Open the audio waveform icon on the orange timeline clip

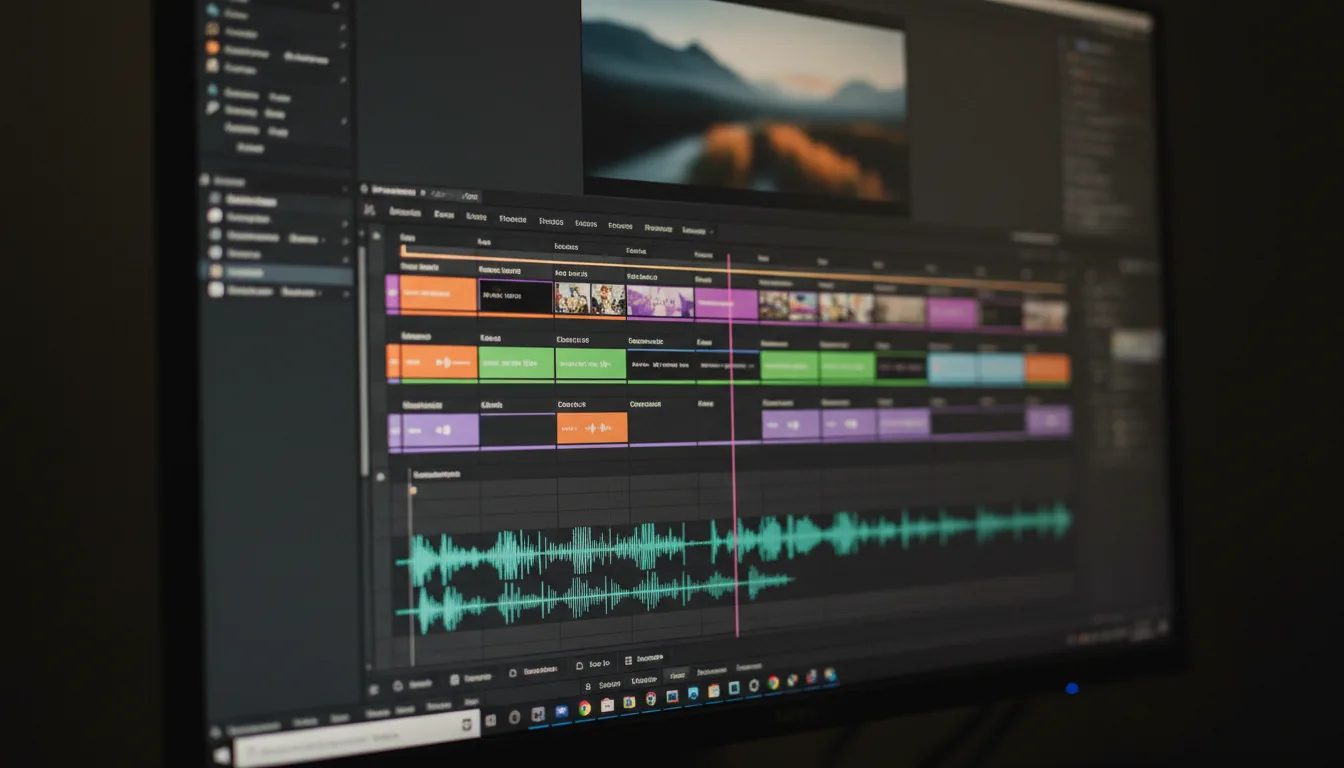tap(446, 361)
